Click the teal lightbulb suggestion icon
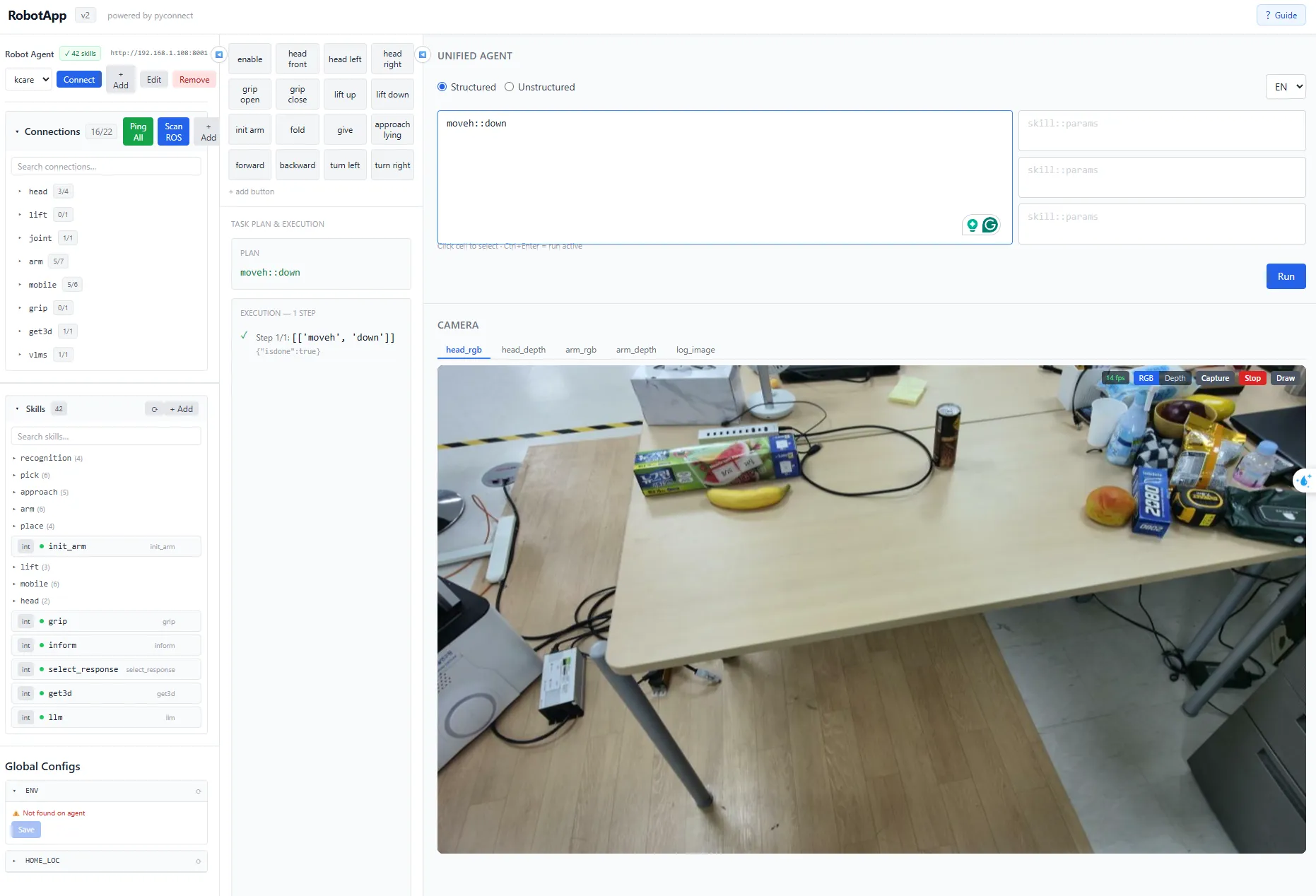1316x896 pixels. (x=973, y=225)
